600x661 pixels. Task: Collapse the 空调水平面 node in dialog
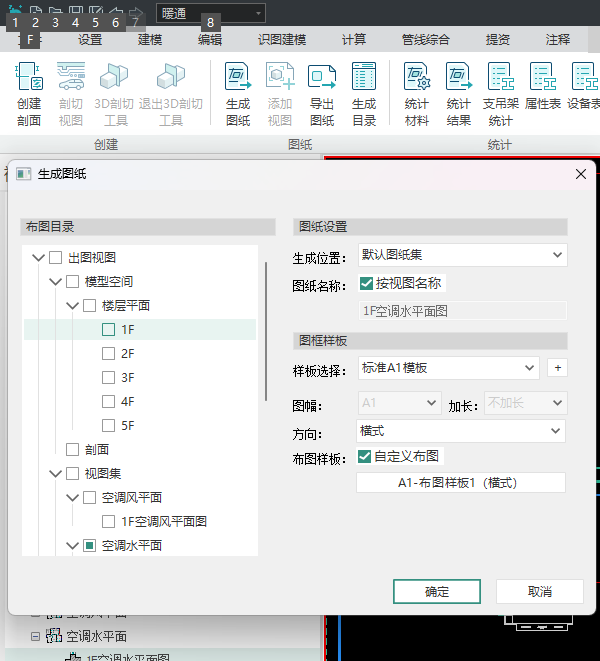tap(73, 545)
